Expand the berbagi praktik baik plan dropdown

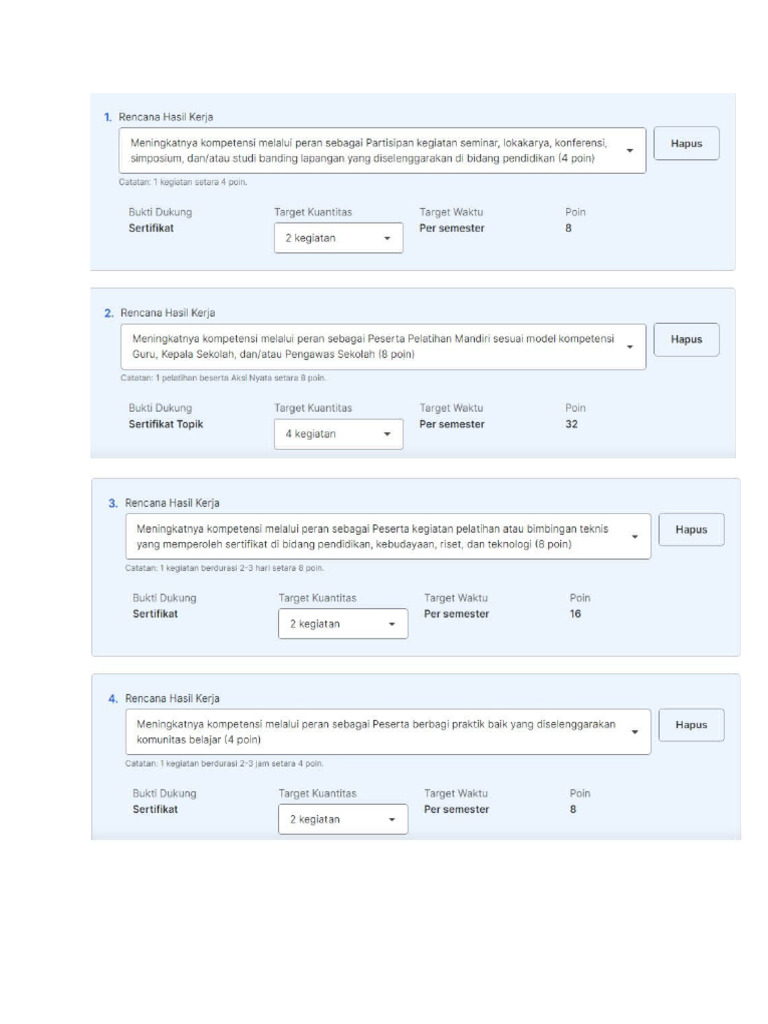(x=634, y=732)
